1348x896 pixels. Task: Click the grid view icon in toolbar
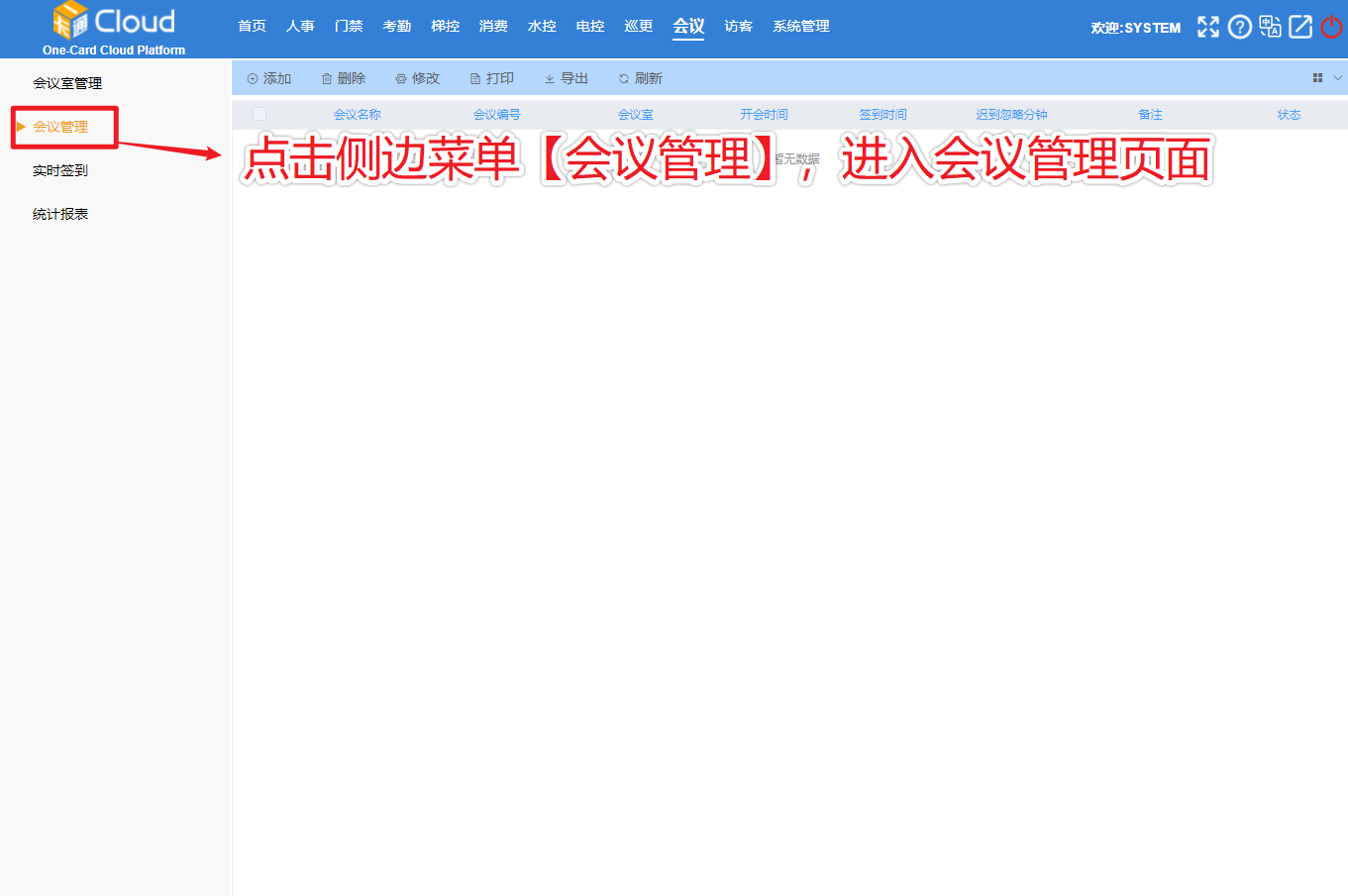tap(1317, 78)
